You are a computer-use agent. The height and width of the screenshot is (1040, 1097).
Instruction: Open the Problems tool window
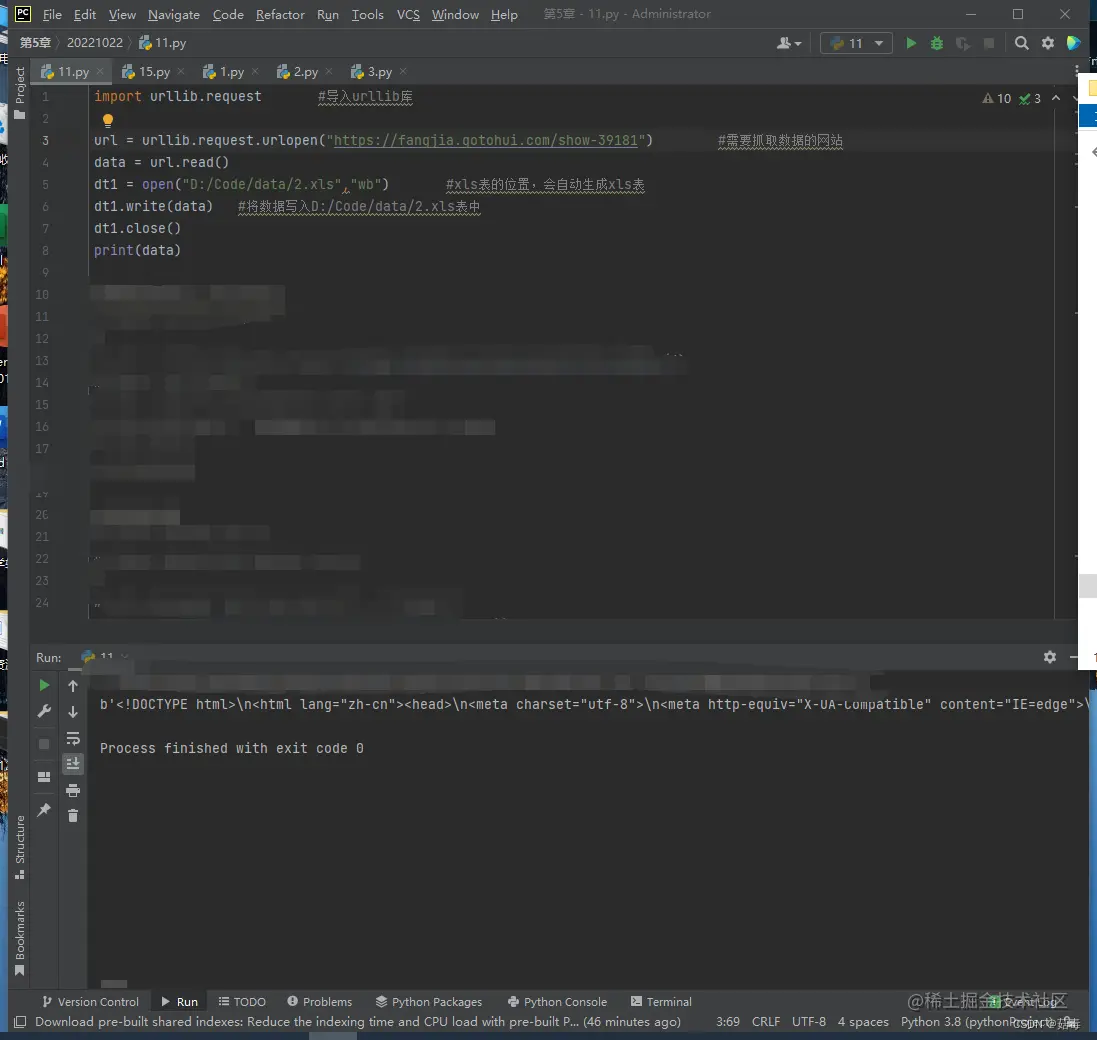[x=320, y=1002]
